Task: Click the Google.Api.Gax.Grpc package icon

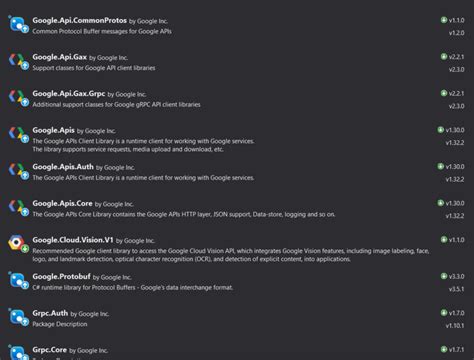Action: click(x=19, y=98)
